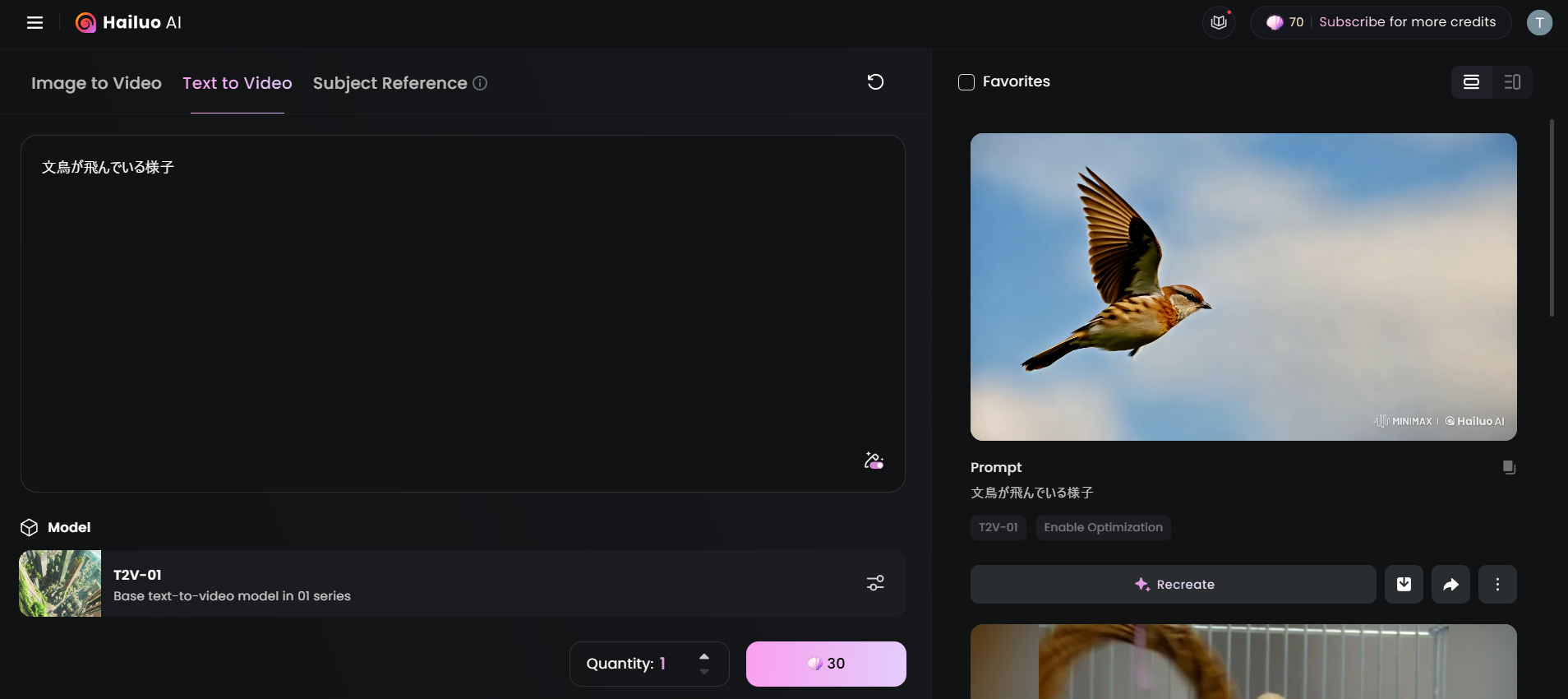Share the flying bird video

click(1450, 584)
